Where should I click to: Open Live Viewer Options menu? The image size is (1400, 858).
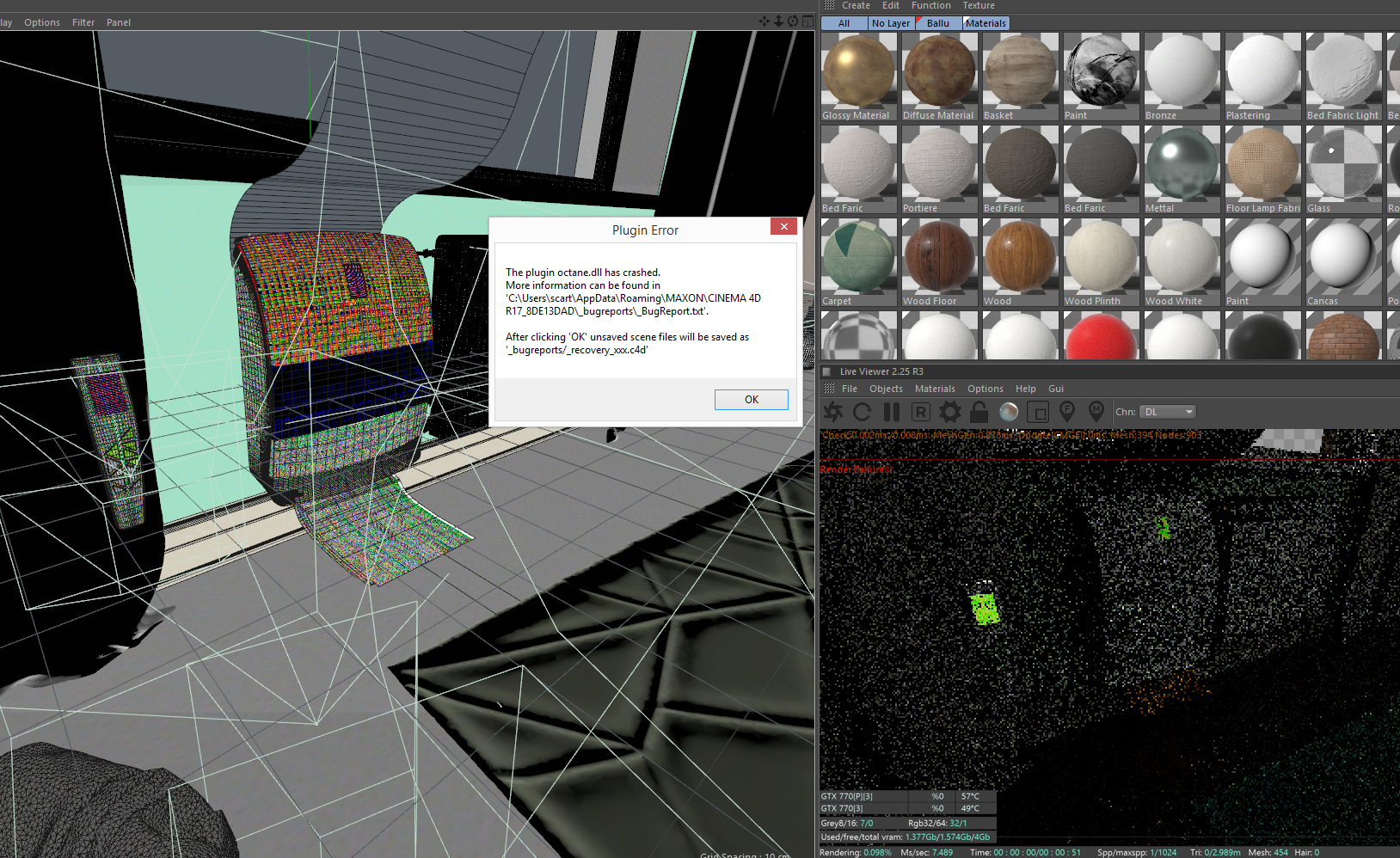986,389
